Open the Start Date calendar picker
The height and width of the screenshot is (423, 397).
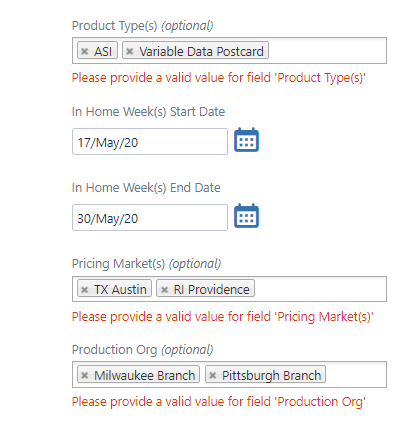coord(246,140)
